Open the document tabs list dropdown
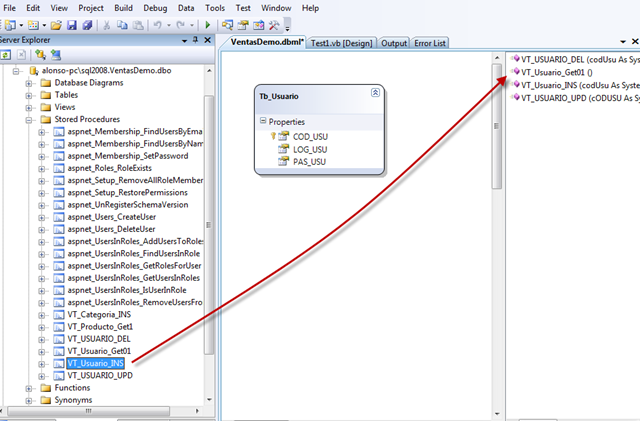This screenshot has height=421, width=640. click(623, 41)
